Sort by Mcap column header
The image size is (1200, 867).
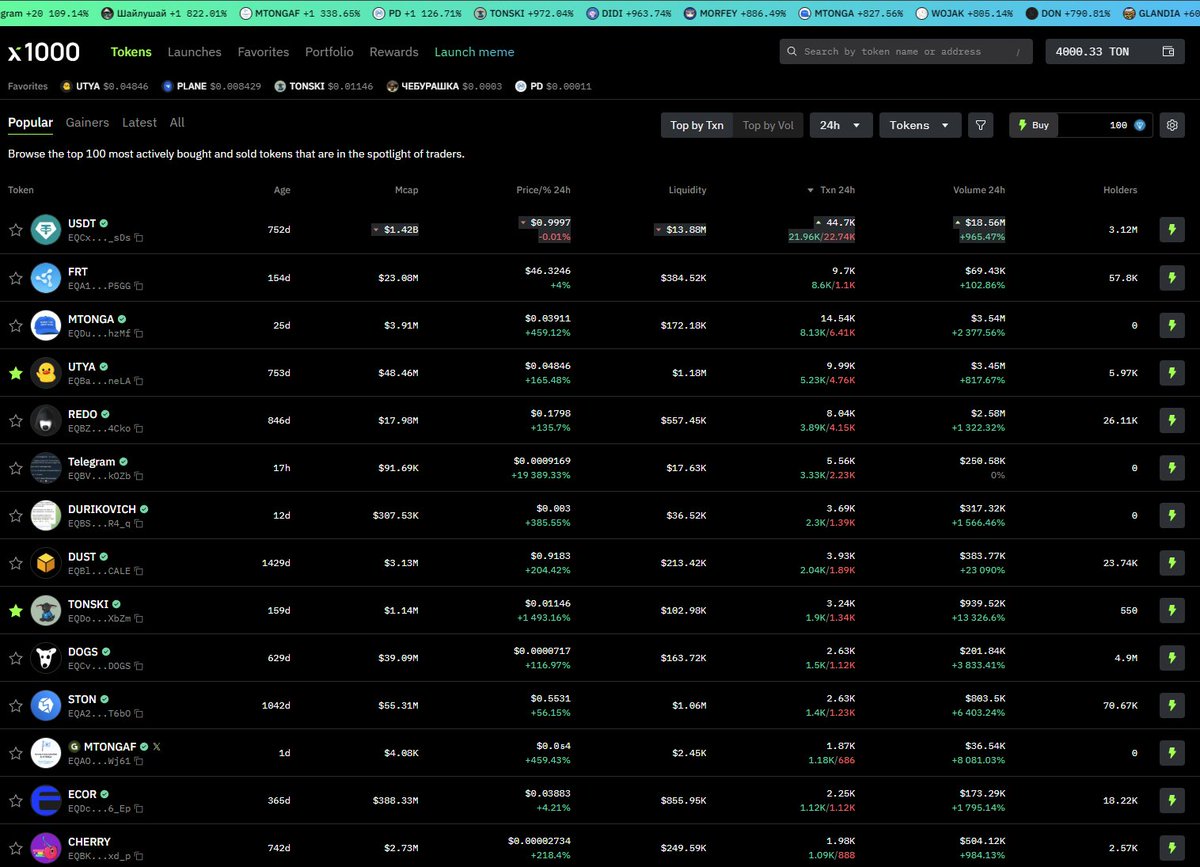pyautogui.click(x=406, y=190)
